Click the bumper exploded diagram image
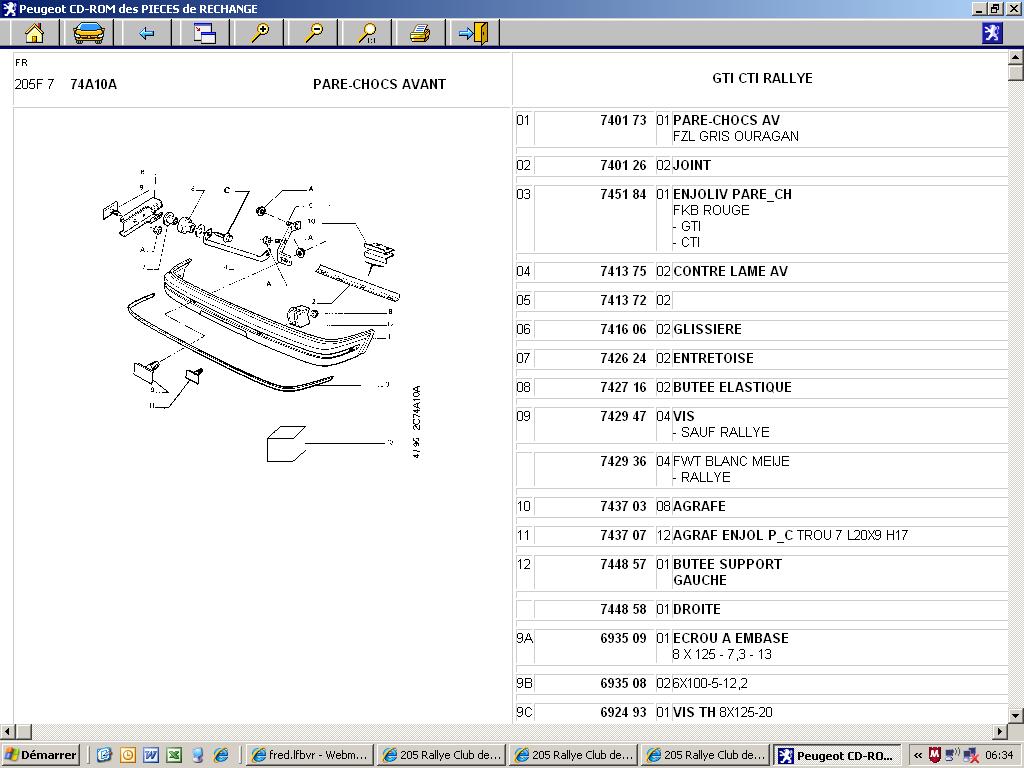The image size is (1024, 768). 261,313
